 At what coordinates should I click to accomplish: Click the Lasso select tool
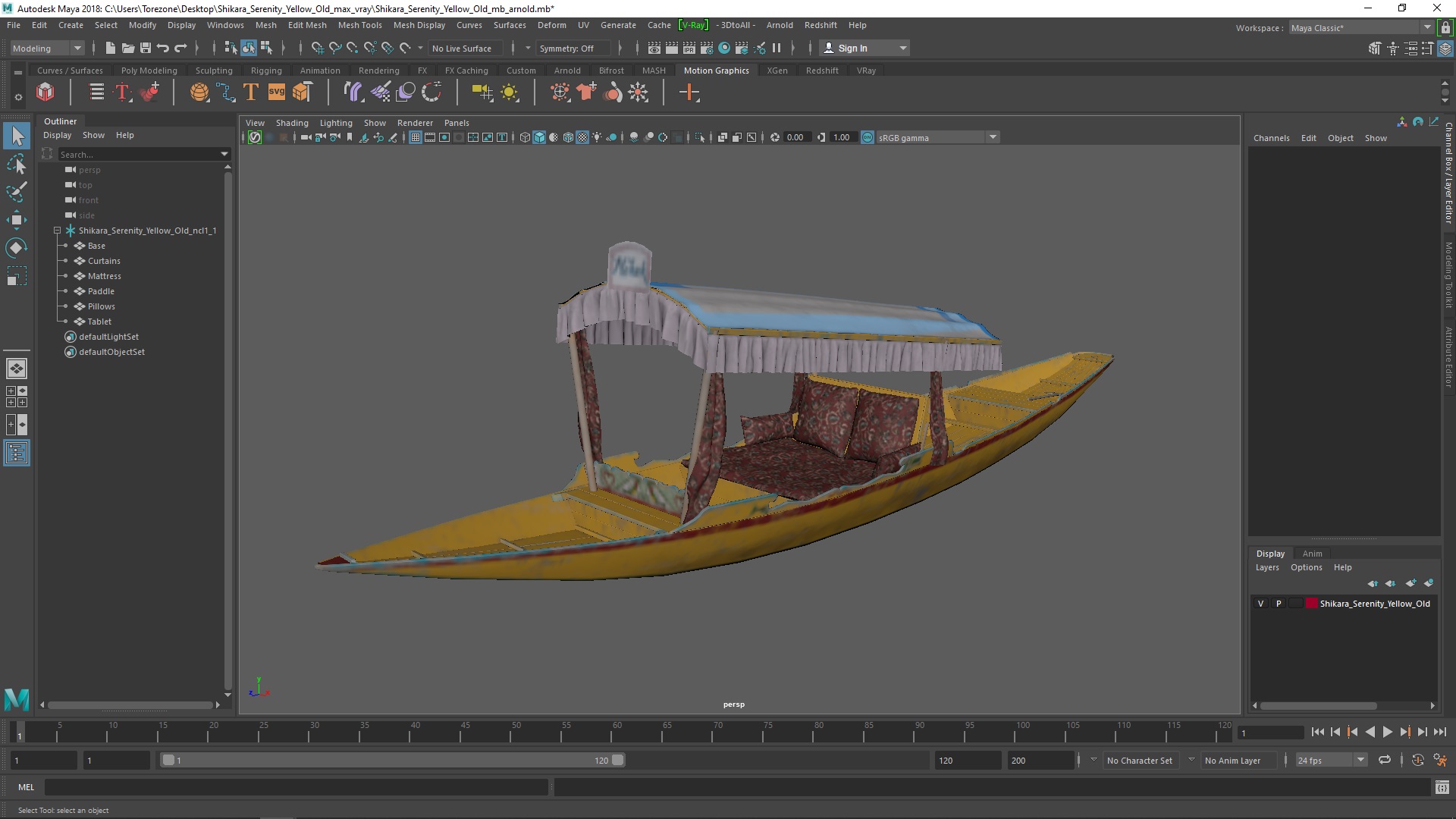point(16,164)
